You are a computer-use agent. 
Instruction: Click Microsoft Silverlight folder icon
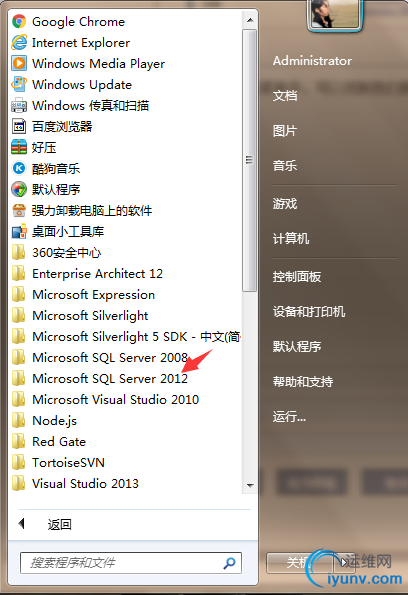(x=19, y=315)
